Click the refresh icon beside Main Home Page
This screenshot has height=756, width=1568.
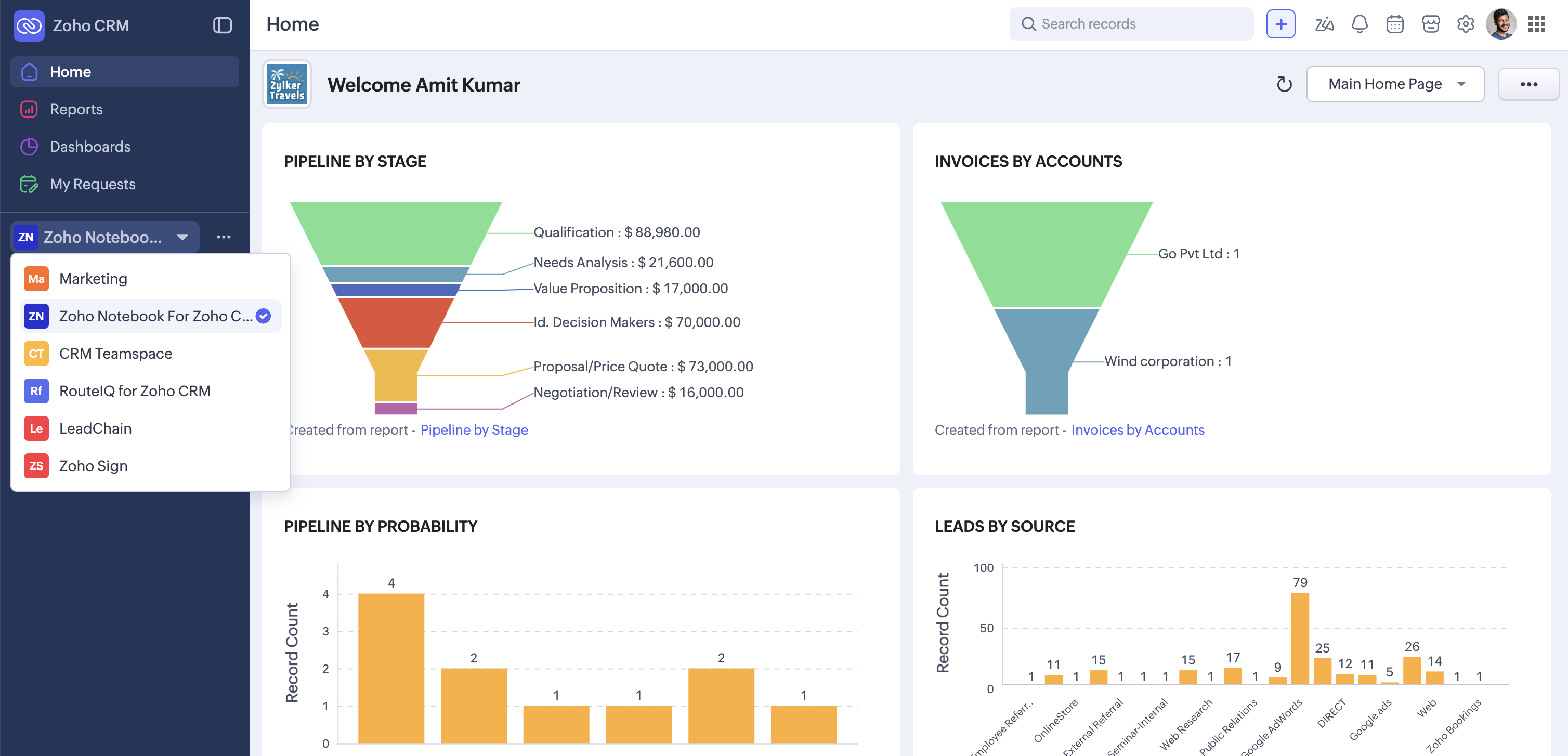point(1284,84)
